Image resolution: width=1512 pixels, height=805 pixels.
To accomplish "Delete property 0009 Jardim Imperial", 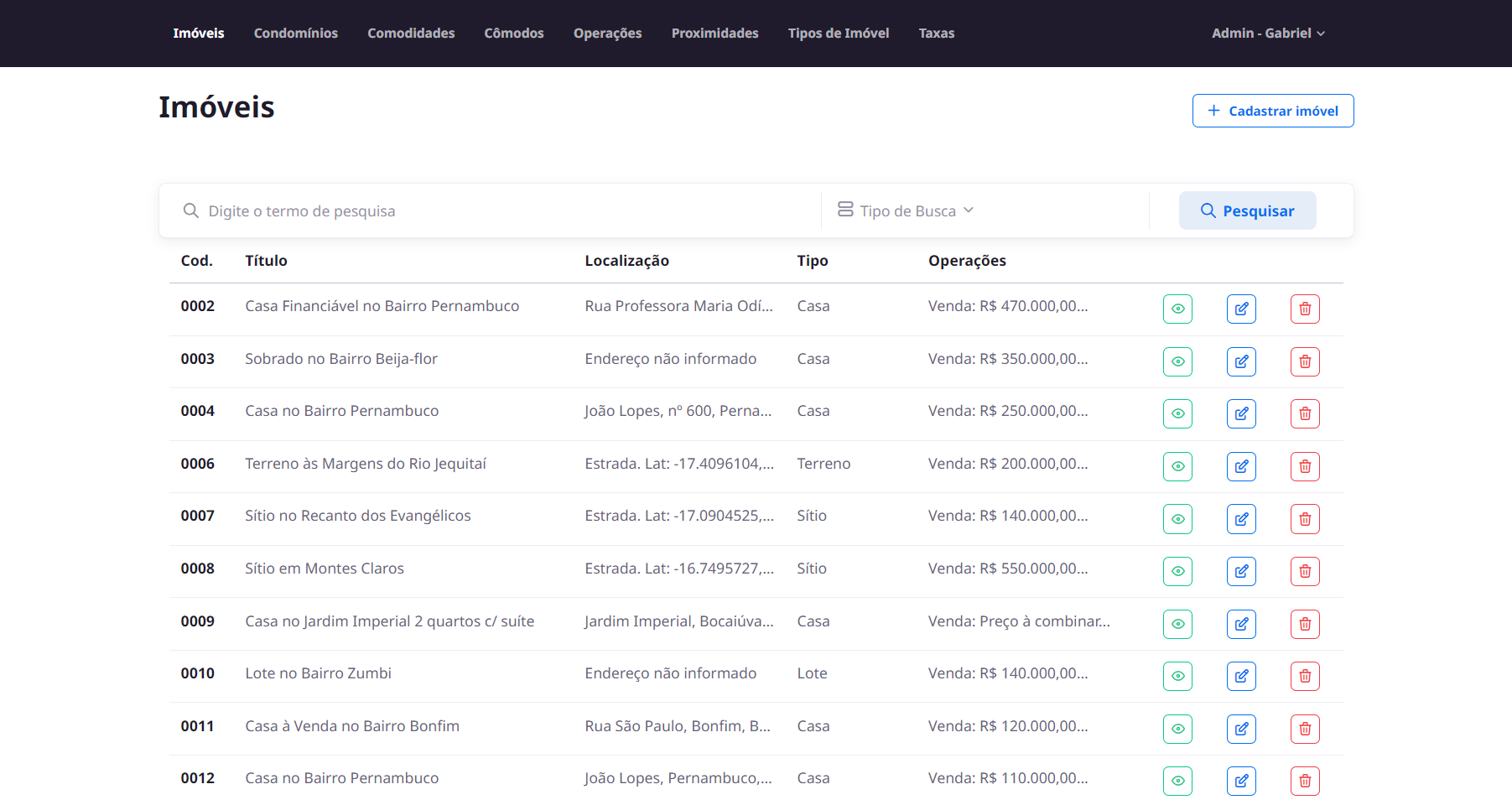I will click(1305, 624).
